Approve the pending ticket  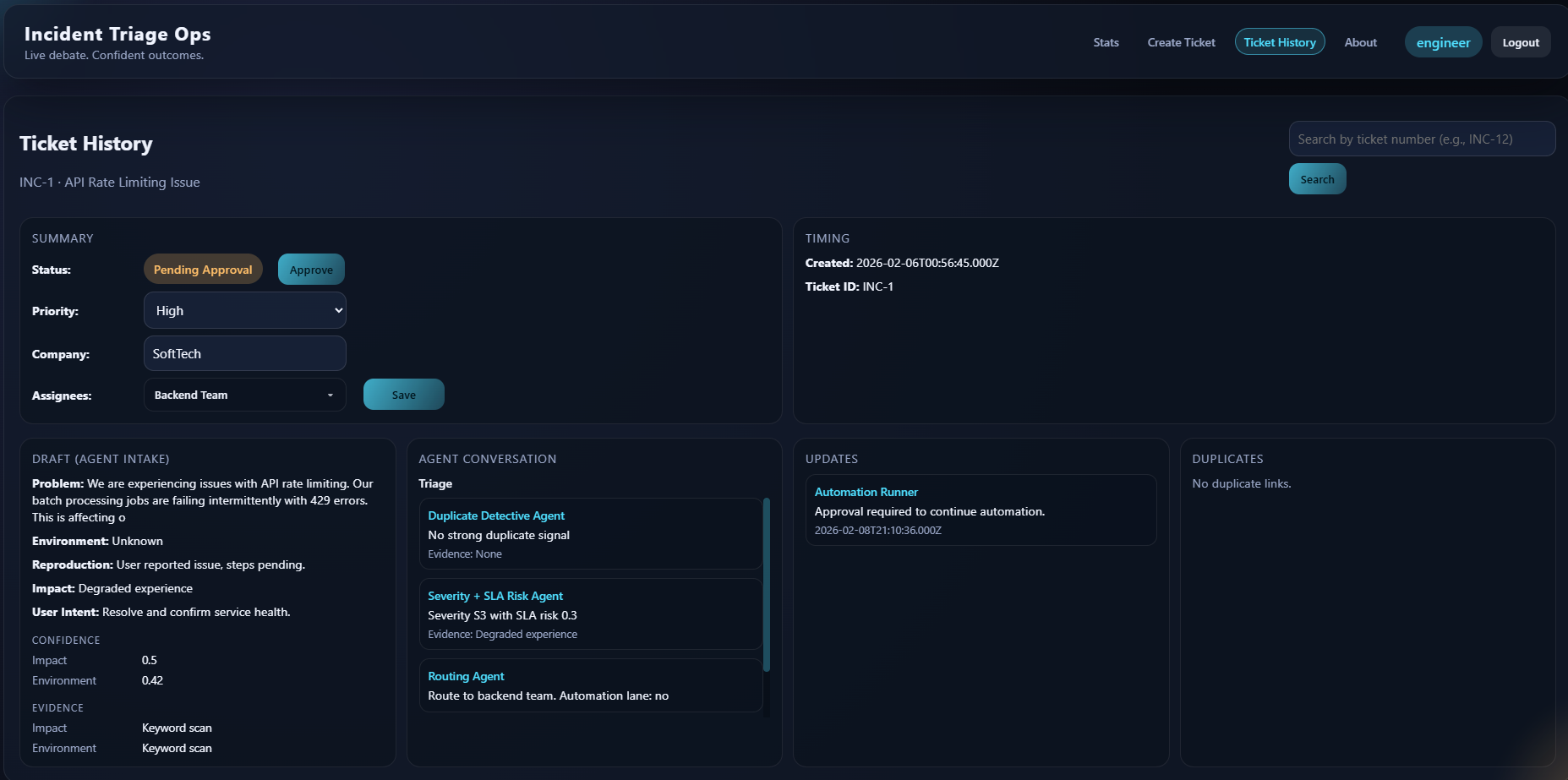(311, 270)
